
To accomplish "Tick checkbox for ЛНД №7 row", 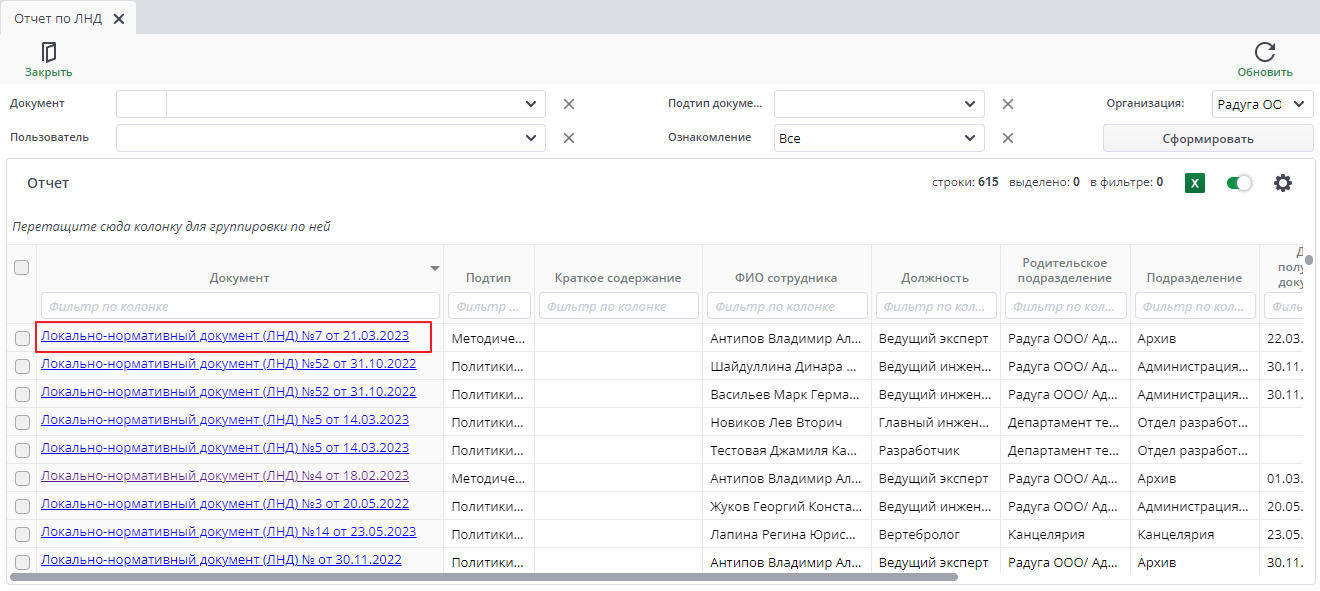I will coord(22,339).
